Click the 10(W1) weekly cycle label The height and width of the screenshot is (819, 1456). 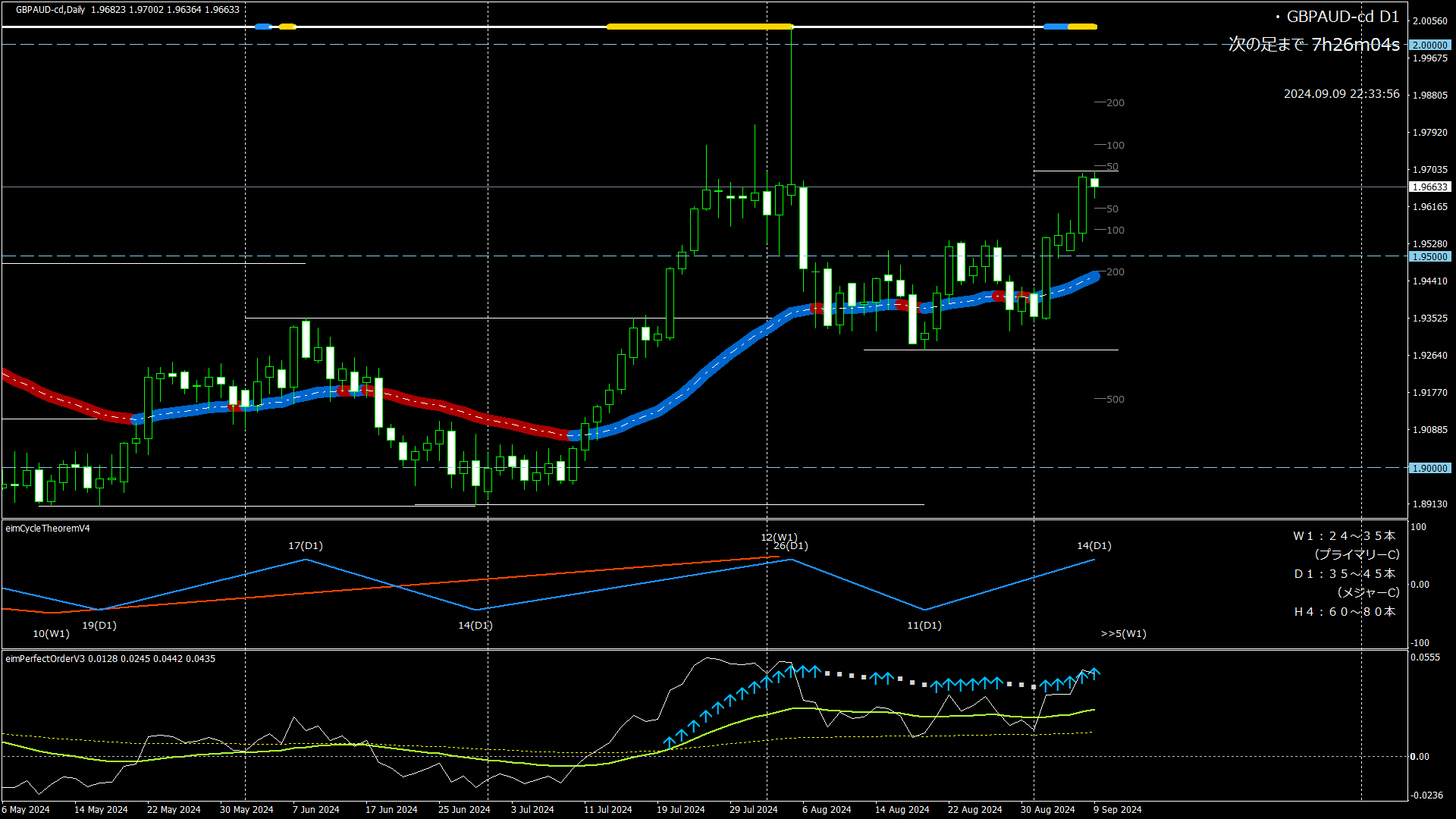click(51, 634)
